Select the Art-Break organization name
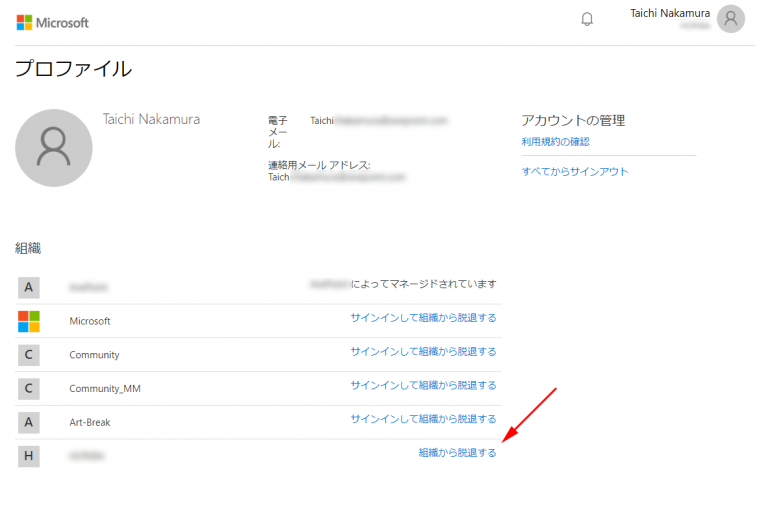The image size is (768, 514). (x=90, y=422)
